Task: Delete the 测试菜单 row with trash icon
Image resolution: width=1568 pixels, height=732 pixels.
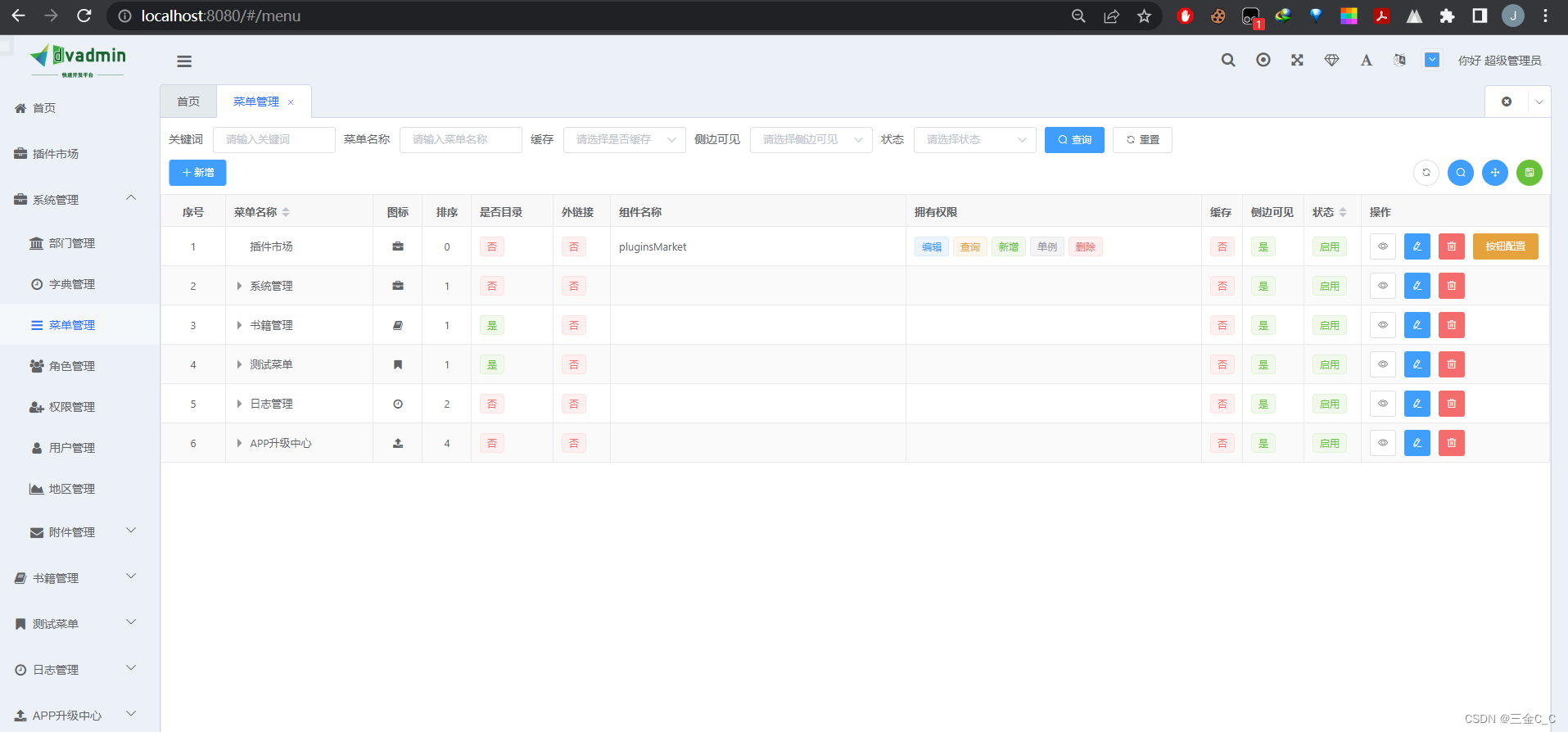Action: click(x=1452, y=364)
